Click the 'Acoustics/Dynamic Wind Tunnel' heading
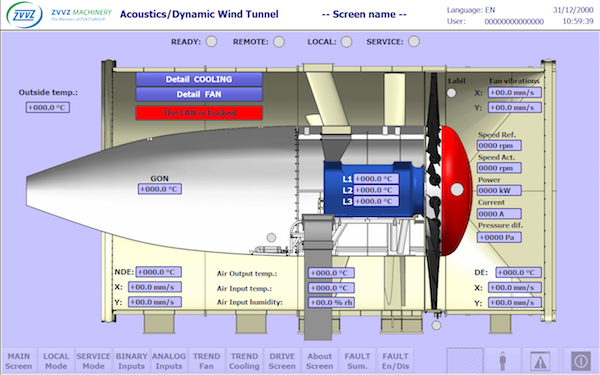Image resolution: width=600 pixels, height=375 pixels. [199, 15]
